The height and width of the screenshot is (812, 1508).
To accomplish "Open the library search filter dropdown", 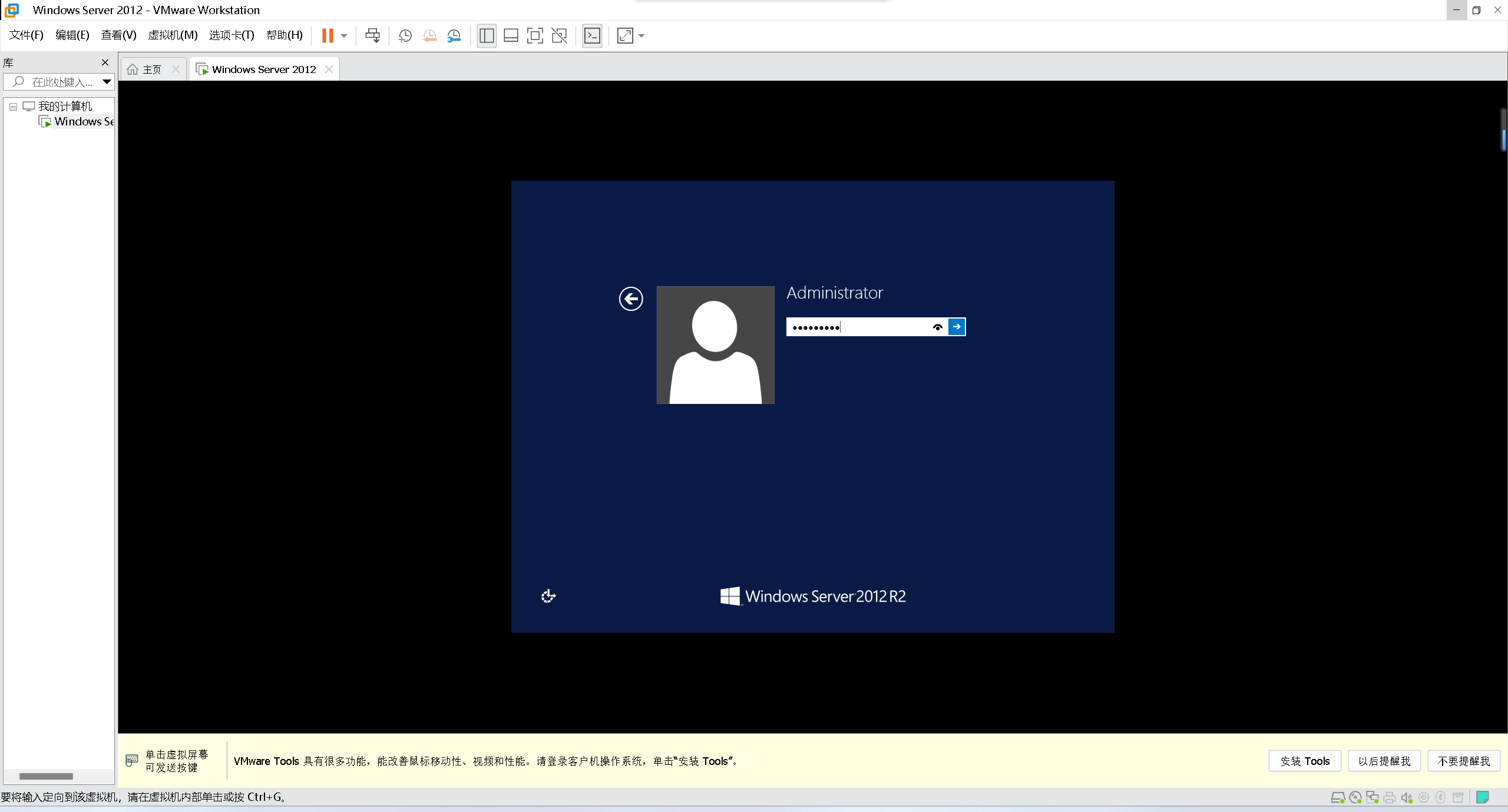I will coord(107,82).
